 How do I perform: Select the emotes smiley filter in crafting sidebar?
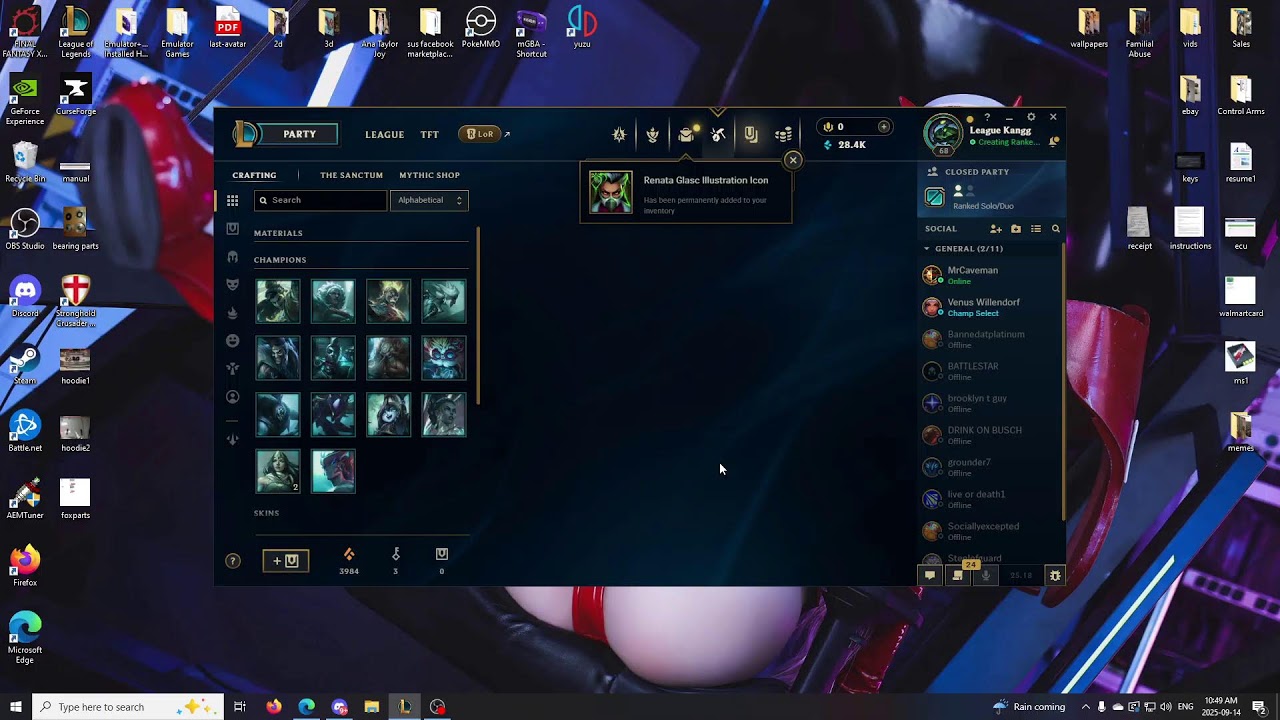click(233, 341)
